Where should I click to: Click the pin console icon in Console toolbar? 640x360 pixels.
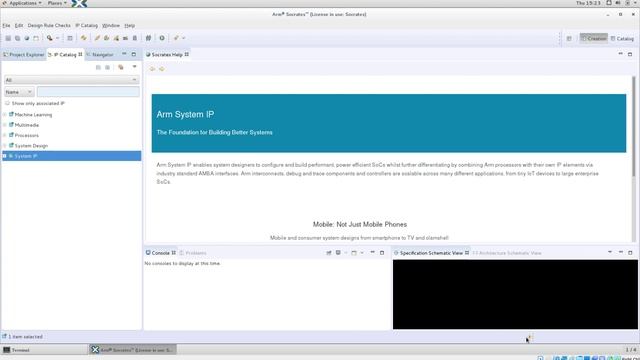329,253
